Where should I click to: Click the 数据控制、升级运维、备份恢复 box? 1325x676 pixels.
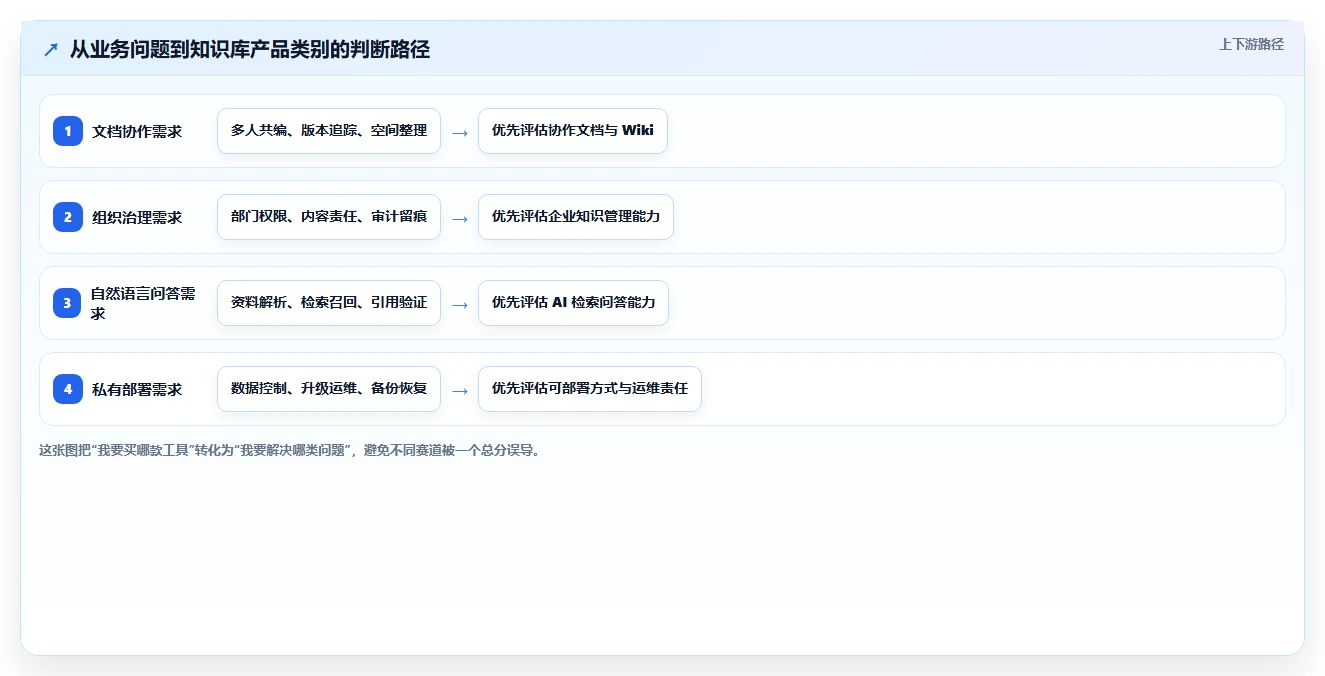(329, 389)
